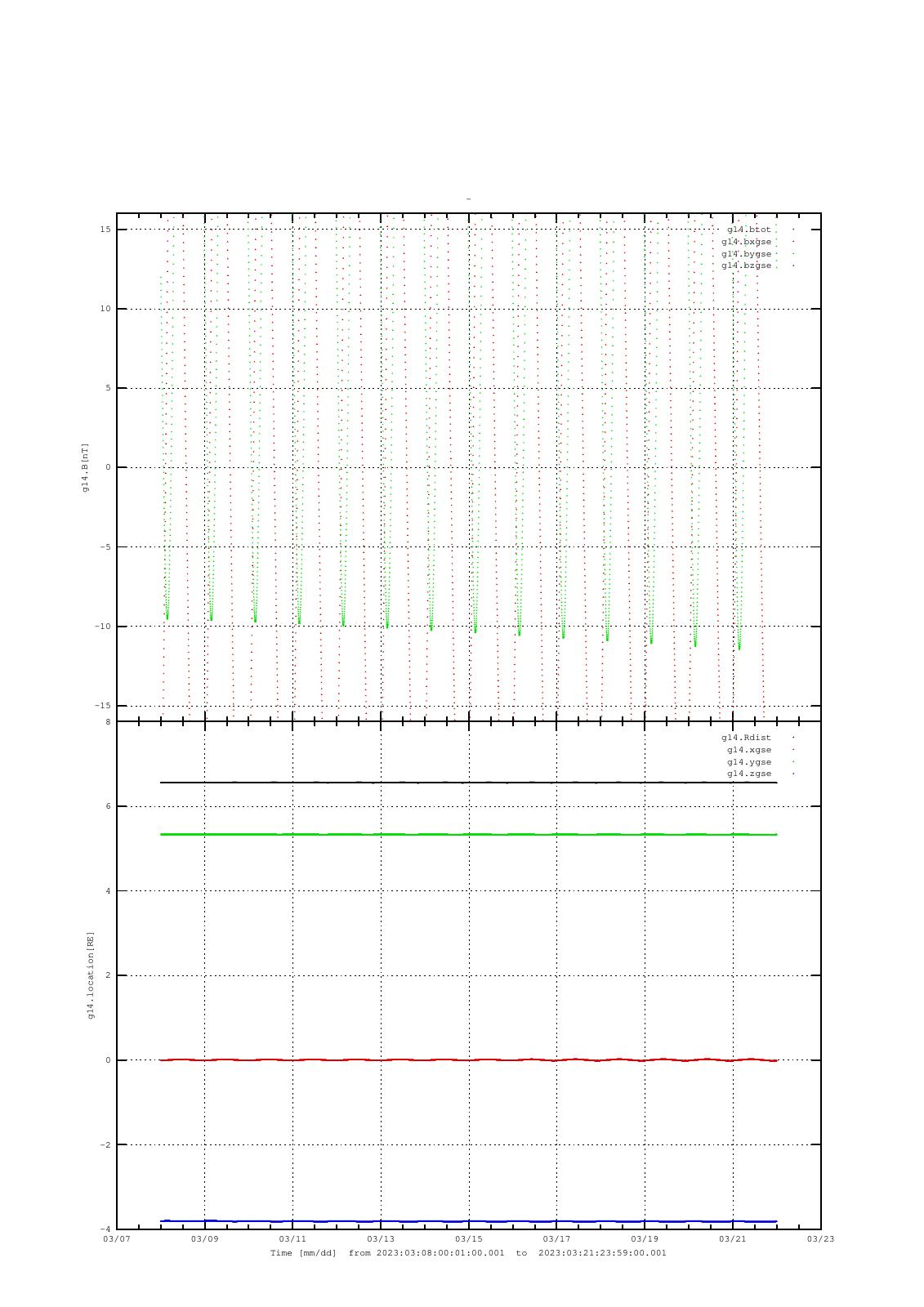This screenshot has width=924, height=1307.
Task: Select the g14.zgse legend label
Action: coord(748,774)
